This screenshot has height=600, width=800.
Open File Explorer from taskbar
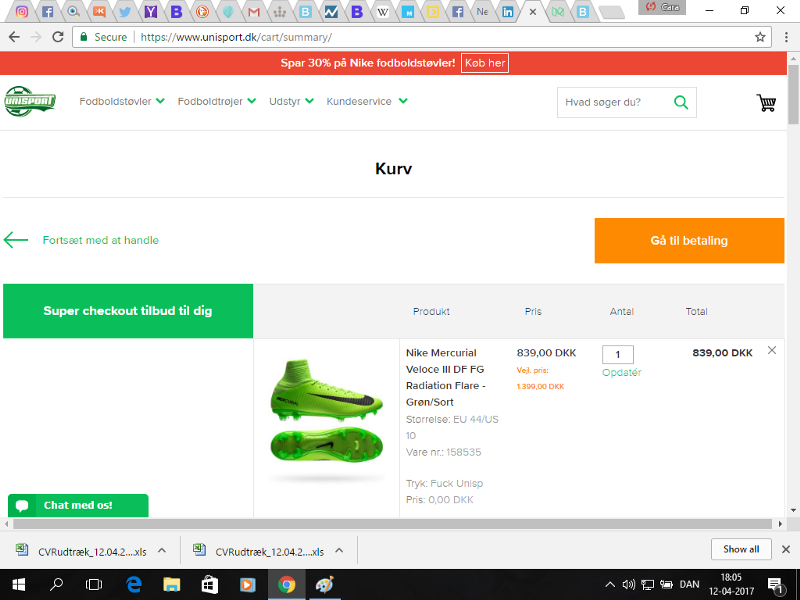coord(171,585)
